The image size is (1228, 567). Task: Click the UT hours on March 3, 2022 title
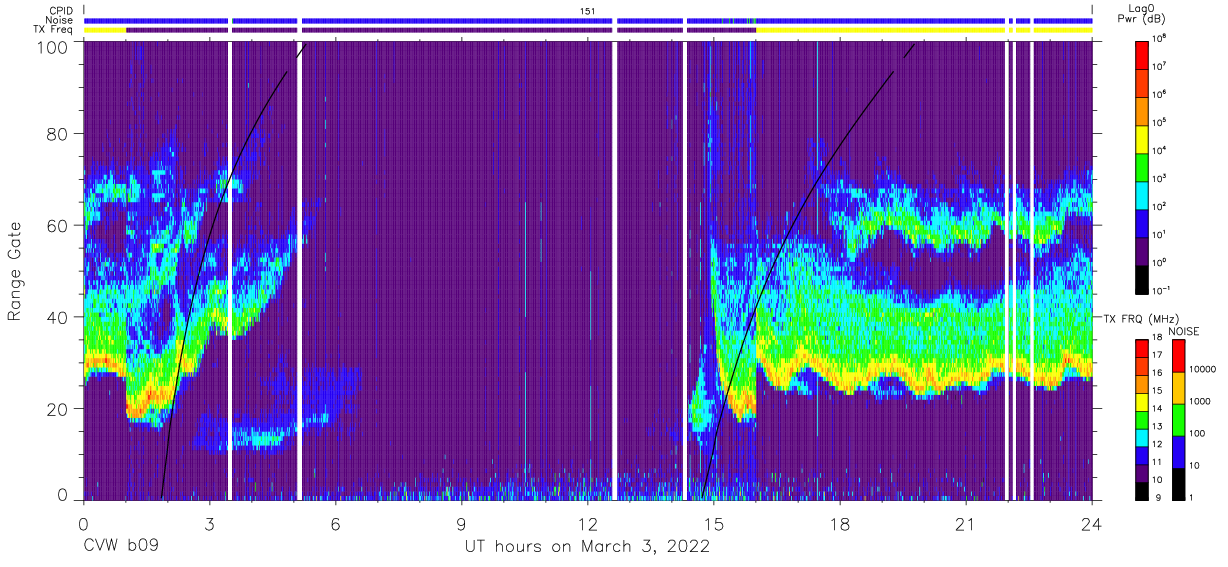tap(587, 547)
